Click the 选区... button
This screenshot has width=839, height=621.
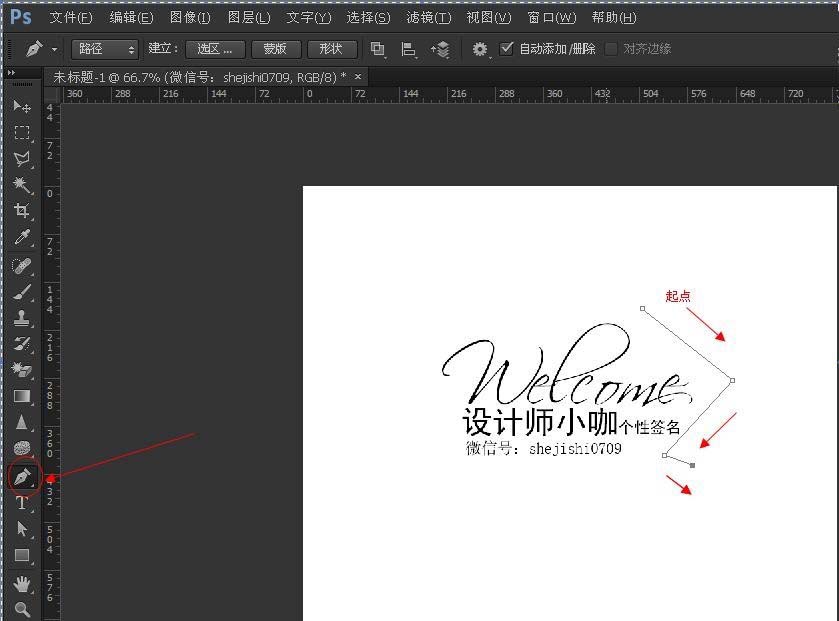[215, 49]
